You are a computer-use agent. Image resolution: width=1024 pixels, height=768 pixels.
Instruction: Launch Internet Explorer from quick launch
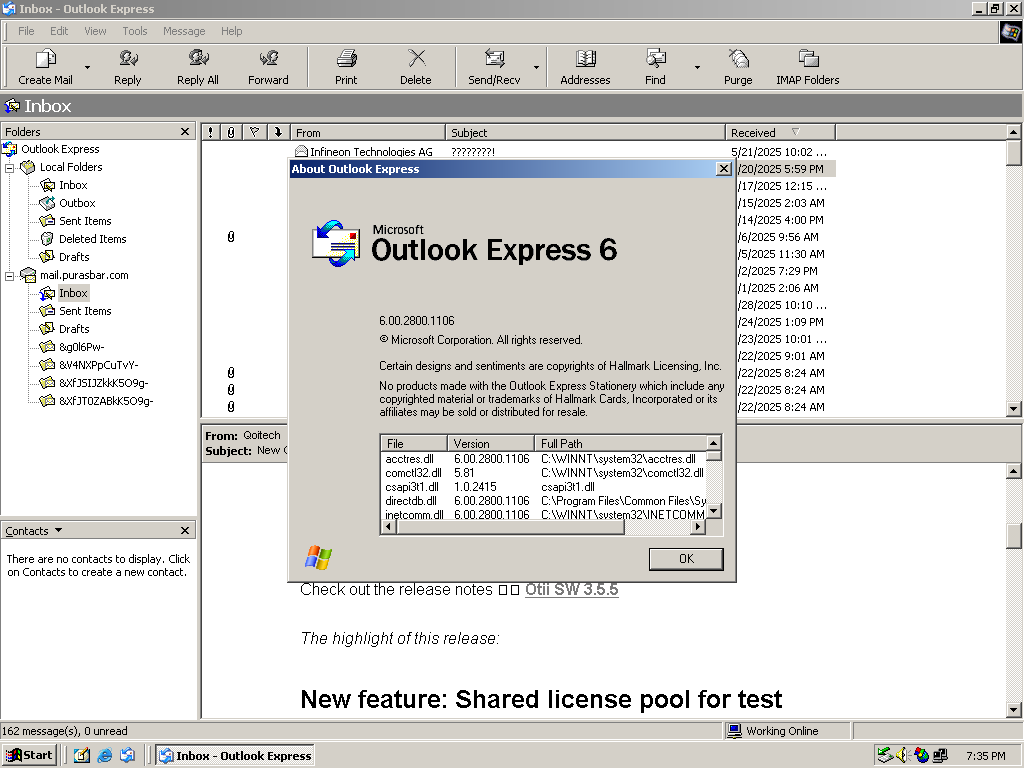pyautogui.click(x=104, y=756)
